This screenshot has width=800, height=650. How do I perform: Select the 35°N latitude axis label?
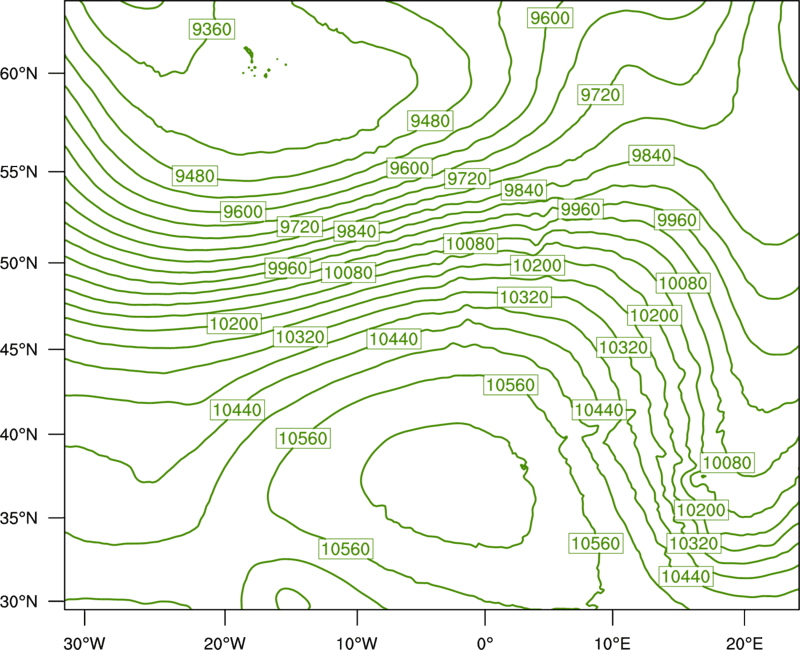[x=19, y=518]
